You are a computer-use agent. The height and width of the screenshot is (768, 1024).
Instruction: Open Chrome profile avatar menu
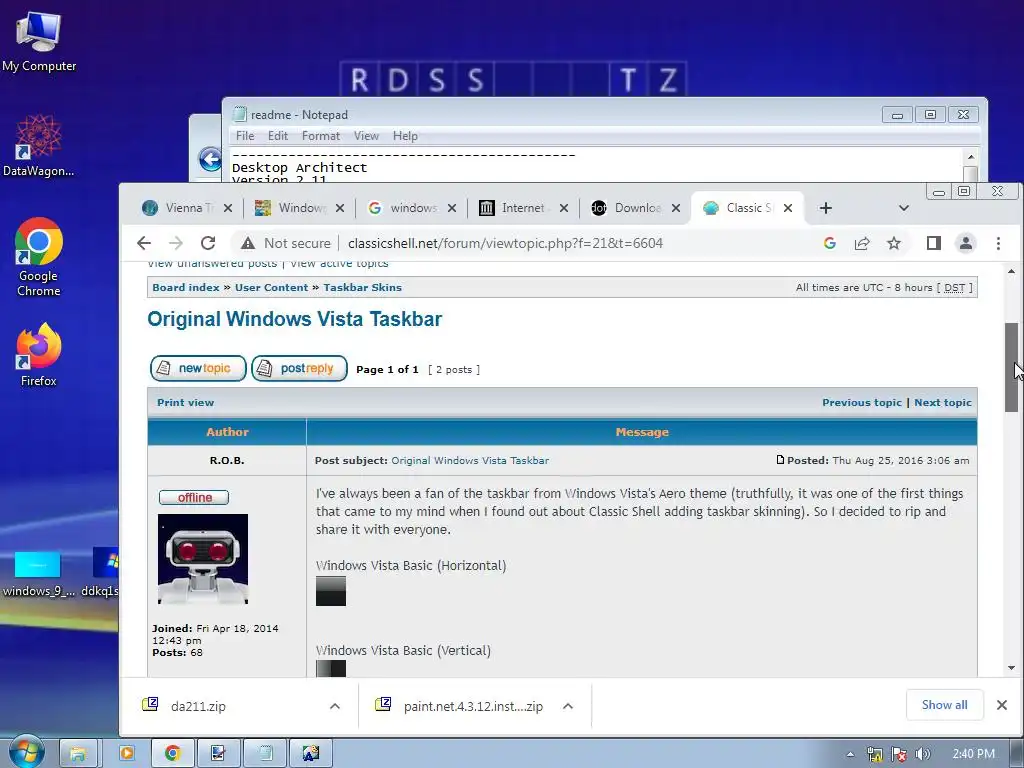click(x=965, y=243)
